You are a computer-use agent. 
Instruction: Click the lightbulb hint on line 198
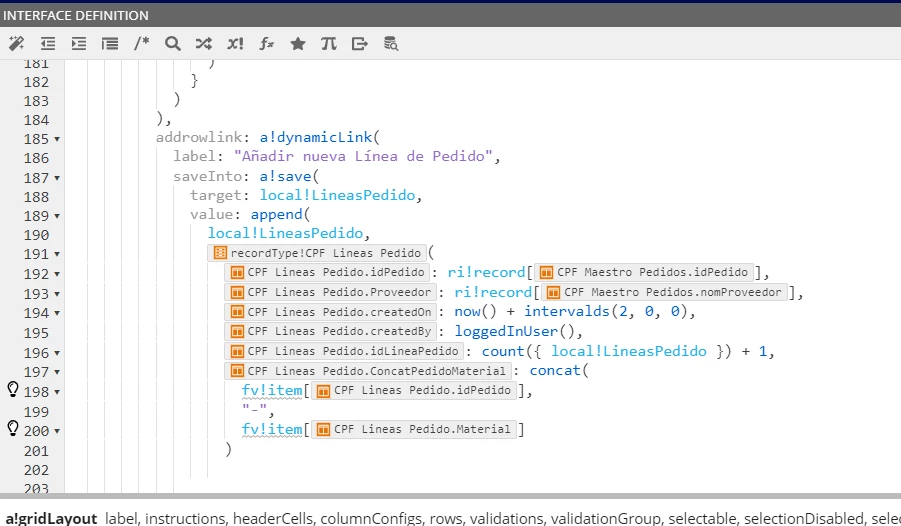pyautogui.click(x=13, y=389)
